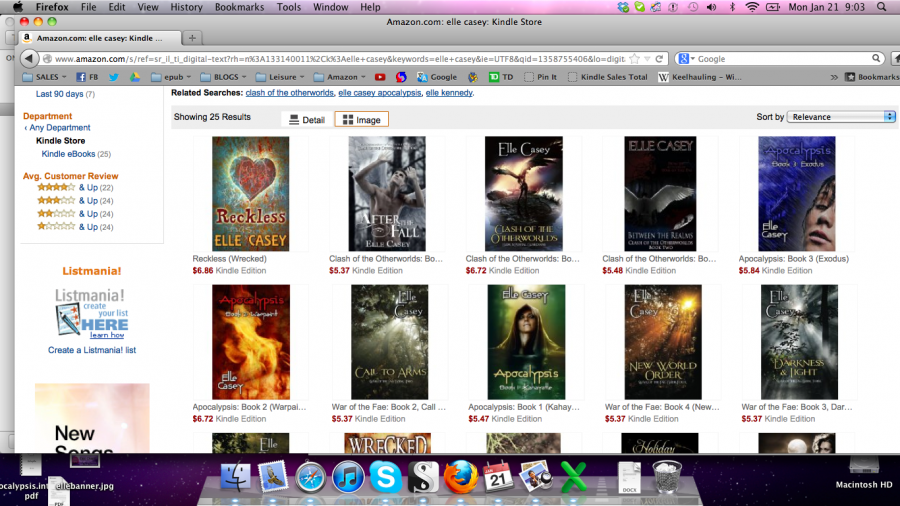This screenshot has height=506, width=900.
Task: Filter by Last 90 days
Action: point(60,94)
